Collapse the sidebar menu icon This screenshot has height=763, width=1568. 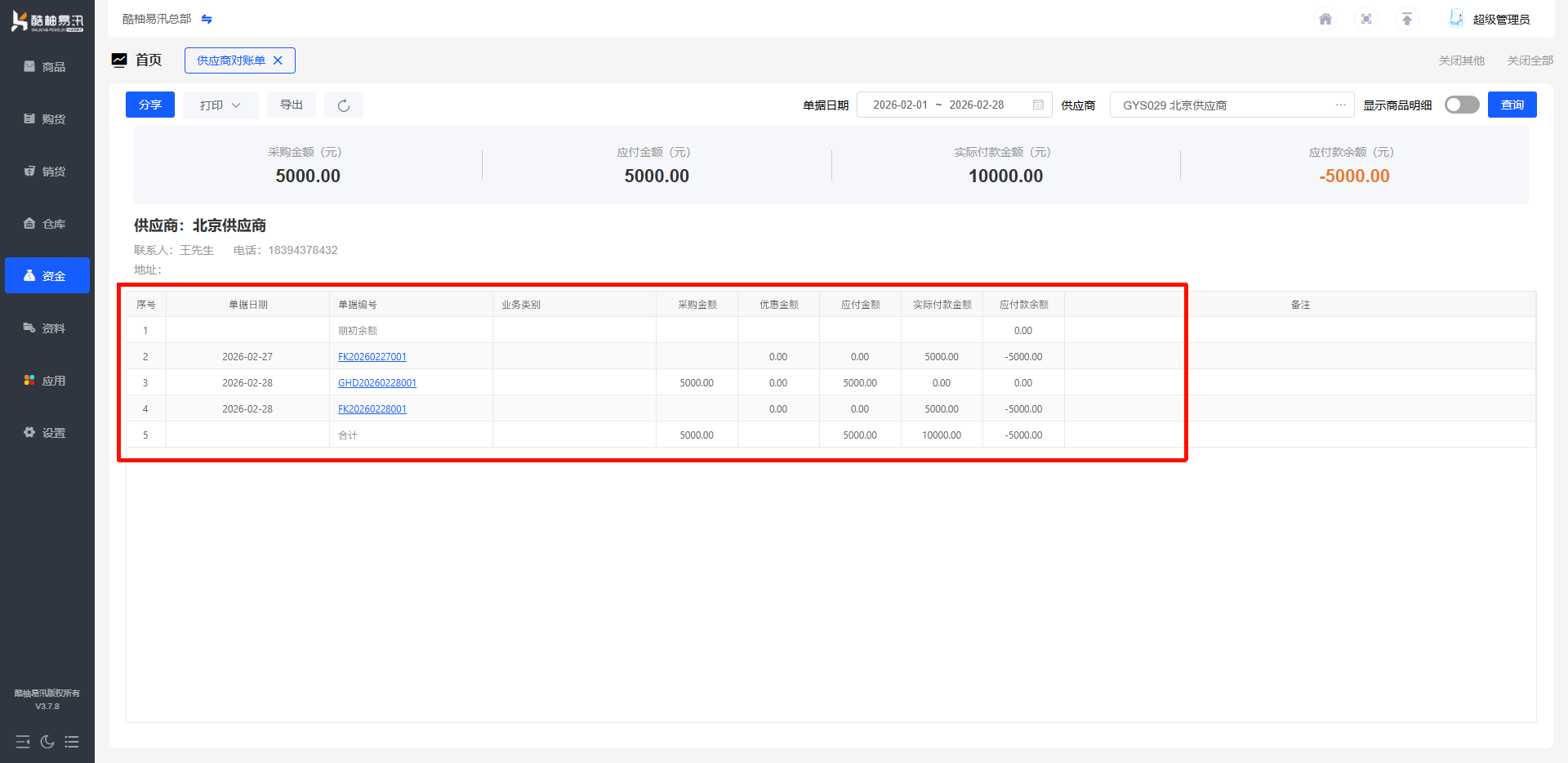23,742
